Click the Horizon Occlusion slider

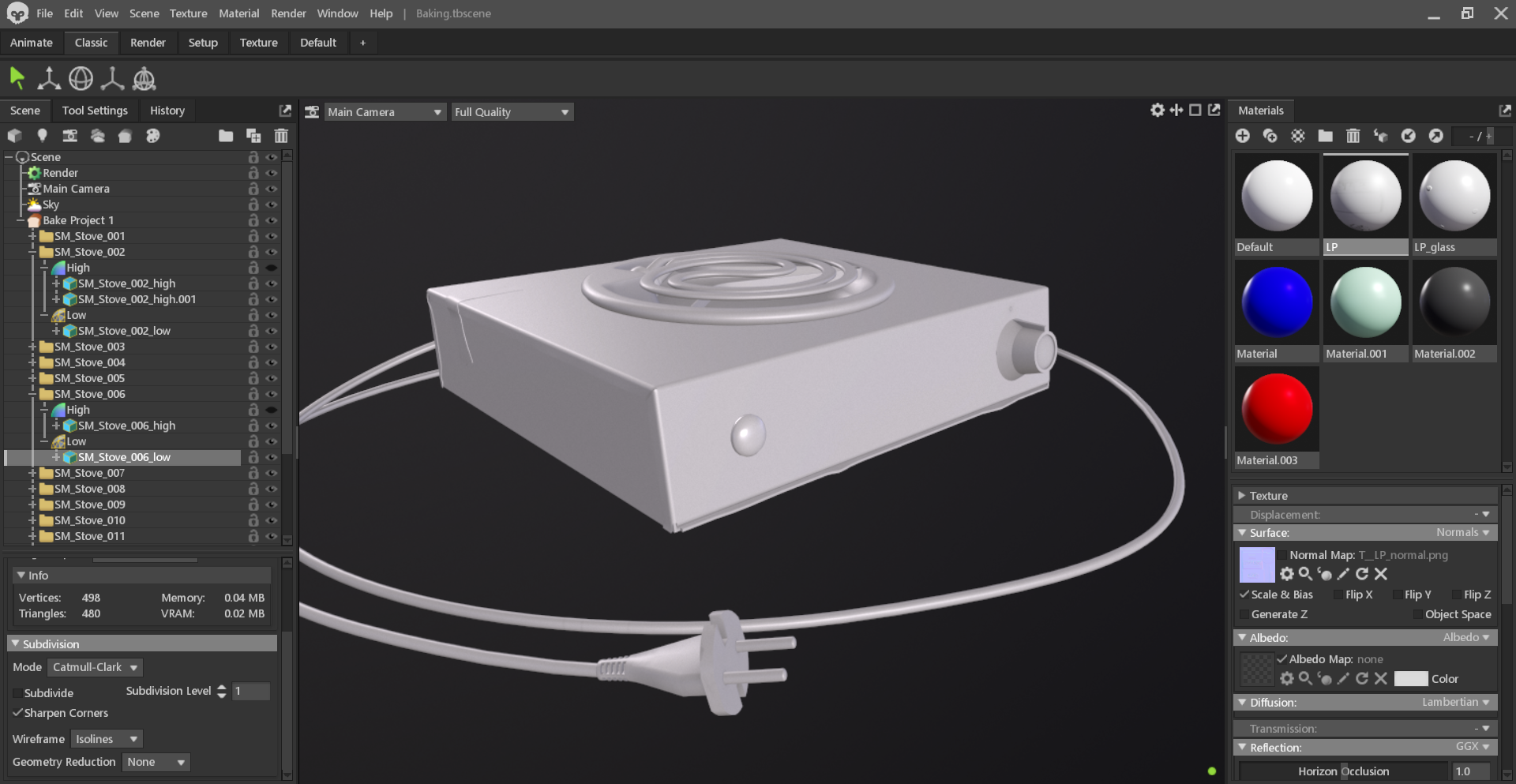[1344, 771]
